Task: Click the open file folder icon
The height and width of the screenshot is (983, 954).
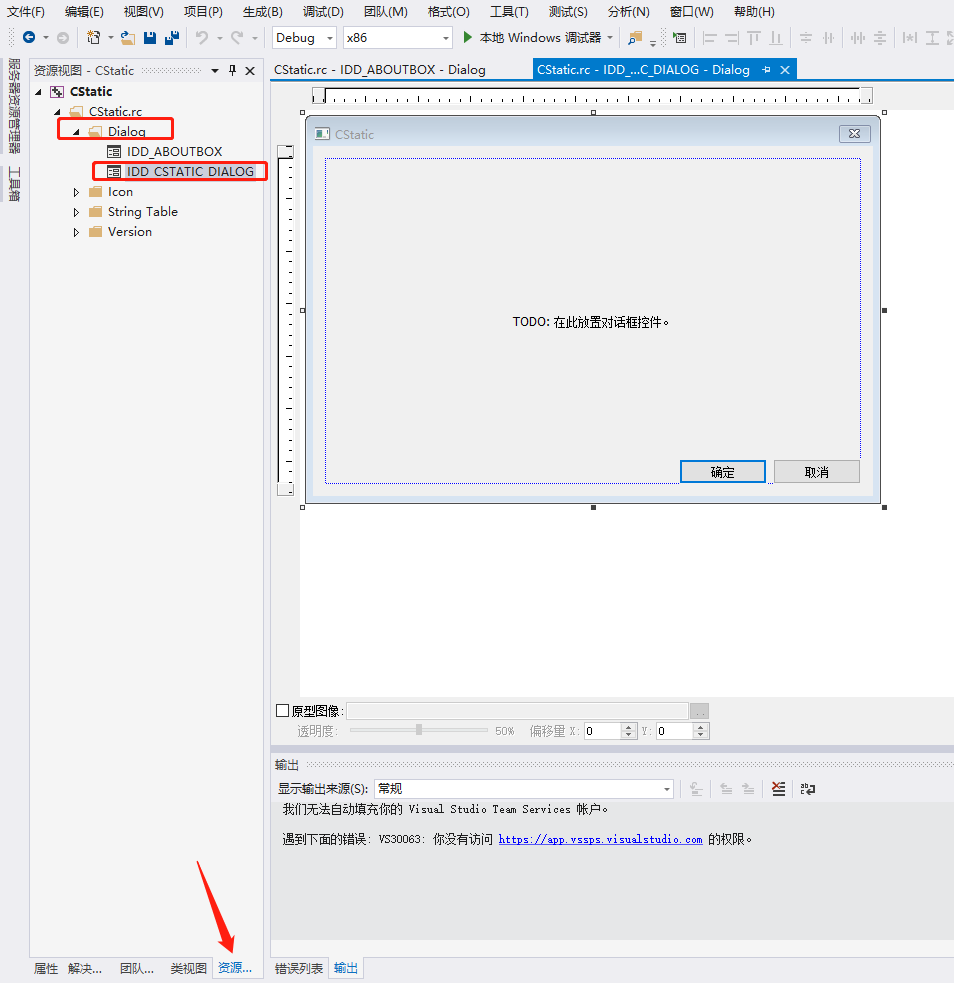Action: (x=128, y=38)
